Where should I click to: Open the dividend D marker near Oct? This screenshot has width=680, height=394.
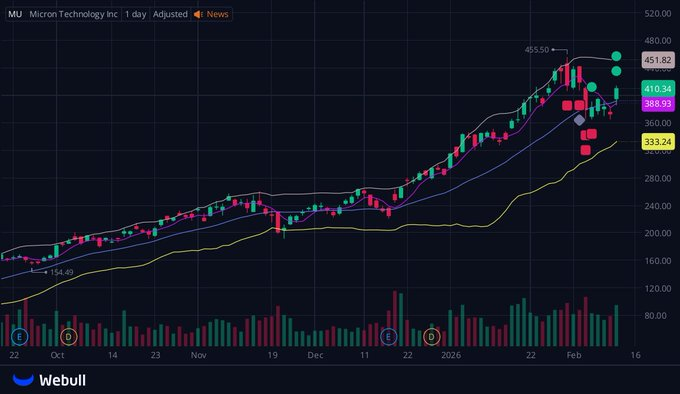pos(69,336)
